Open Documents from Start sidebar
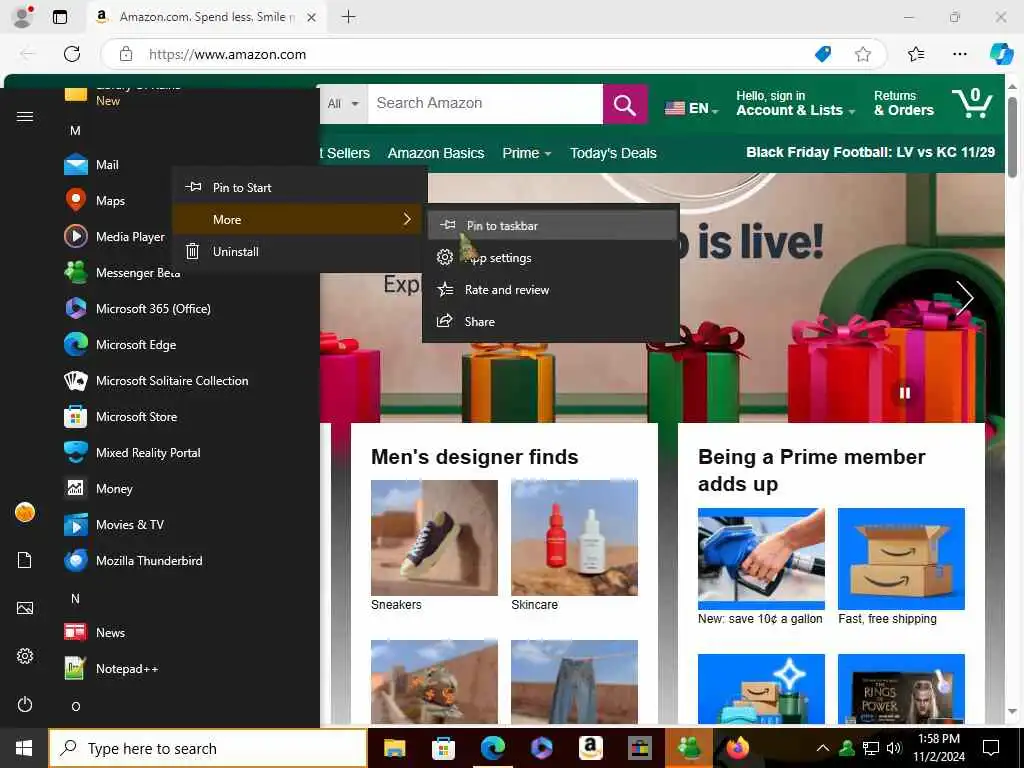The height and width of the screenshot is (768, 1024). [25, 560]
